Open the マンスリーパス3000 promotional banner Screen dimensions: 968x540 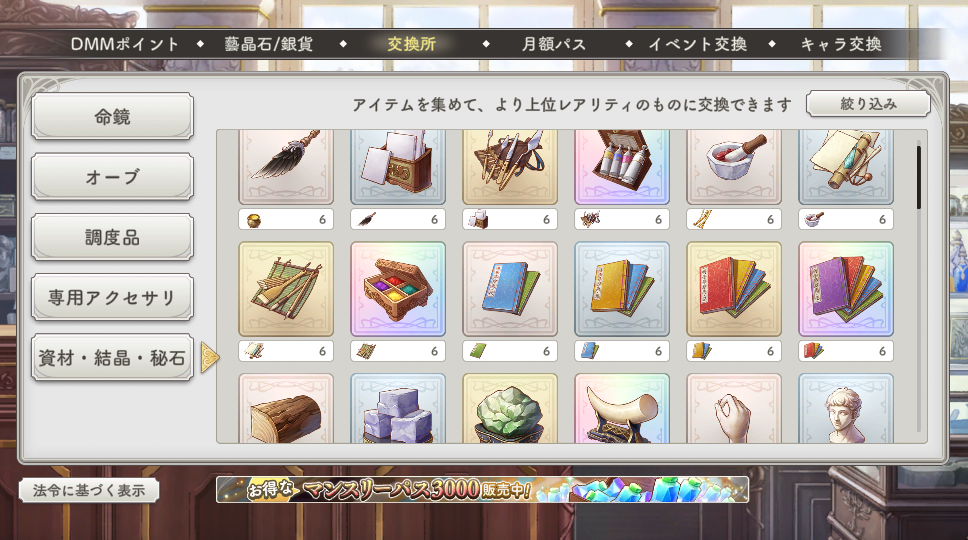click(482, 489)
